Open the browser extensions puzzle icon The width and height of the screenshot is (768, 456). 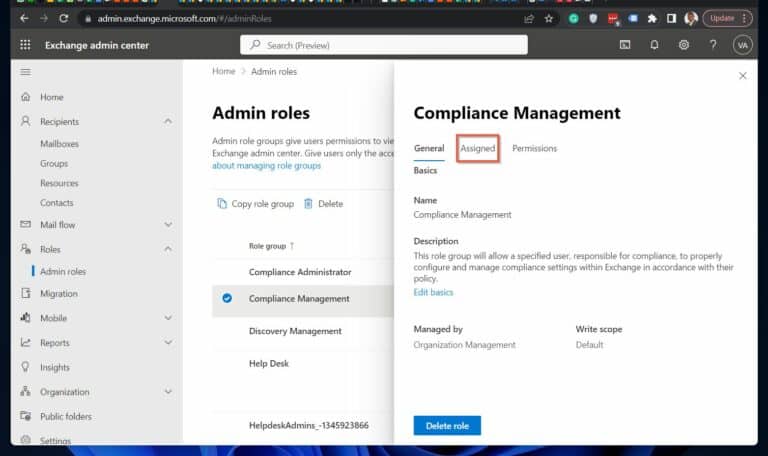click(x=652, y=19)
